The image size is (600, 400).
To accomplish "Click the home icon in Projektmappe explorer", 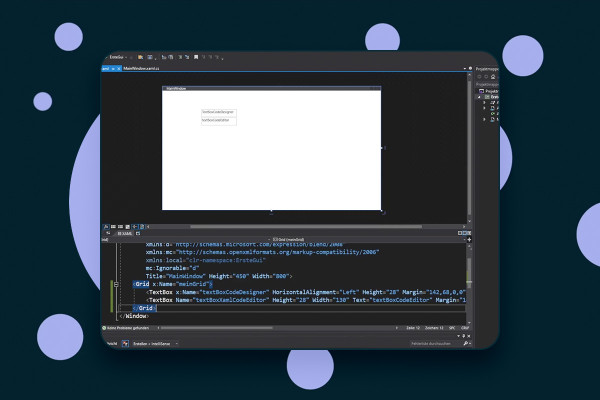I will [493, 77].
